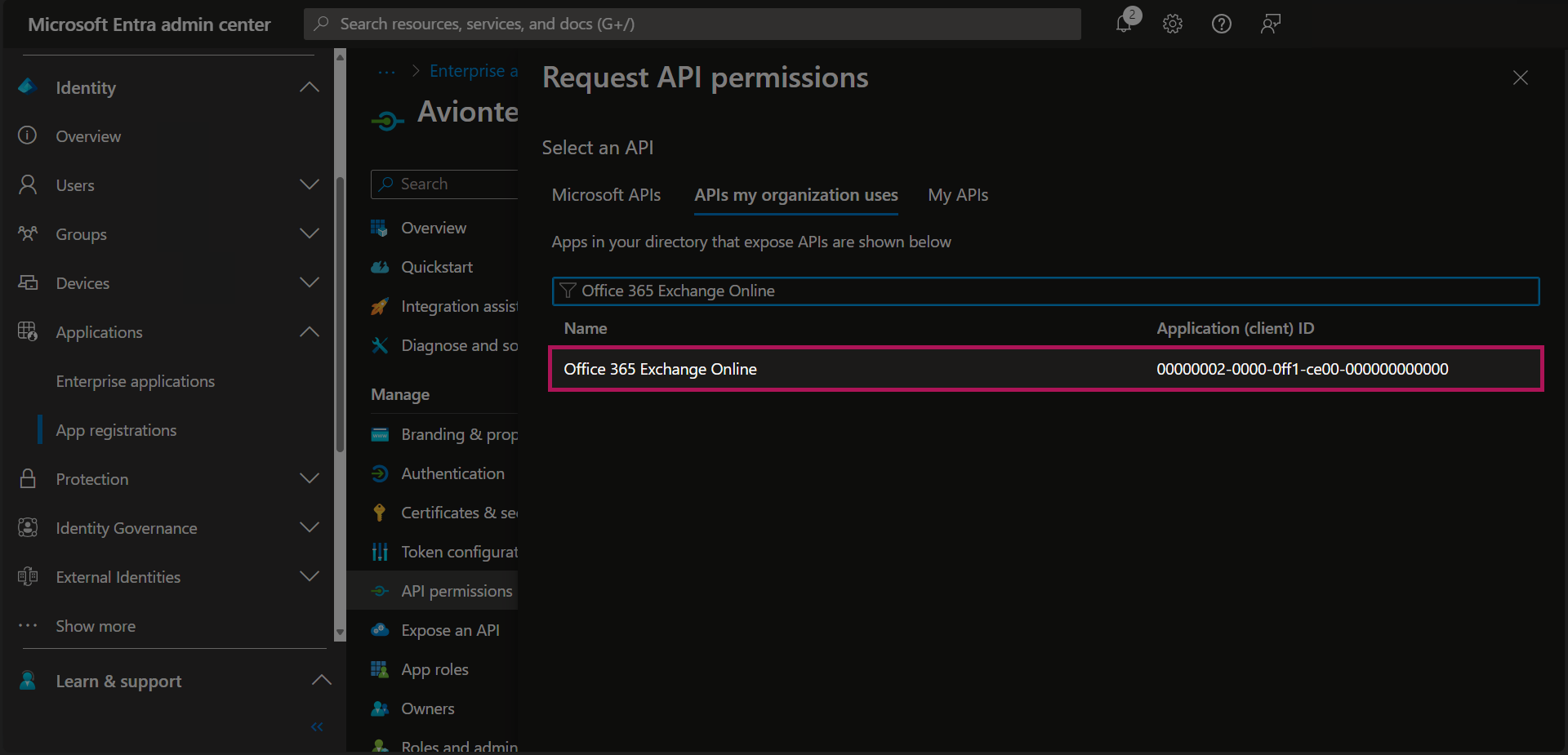Click the Certificates & secrets key icon
The width and height of the screenshot is (1568, 755).
380,513
